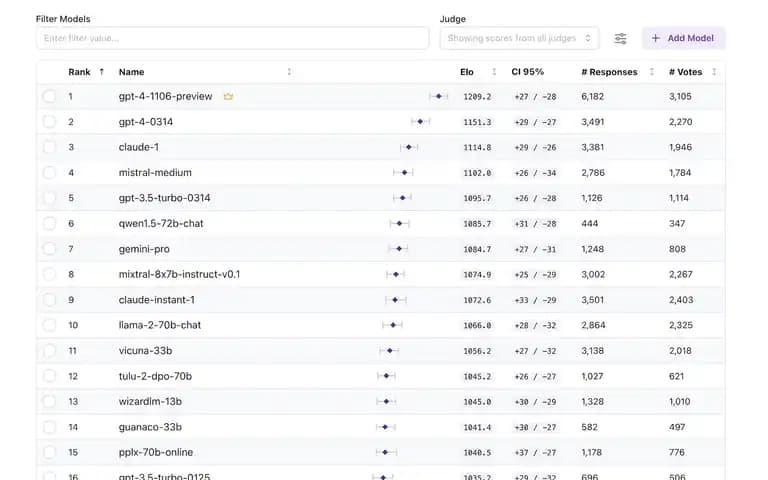This screenshot has width=768, height=480.
Task: Check the llama-2-70b-chat row checkbox
Action: coord(49,325)
